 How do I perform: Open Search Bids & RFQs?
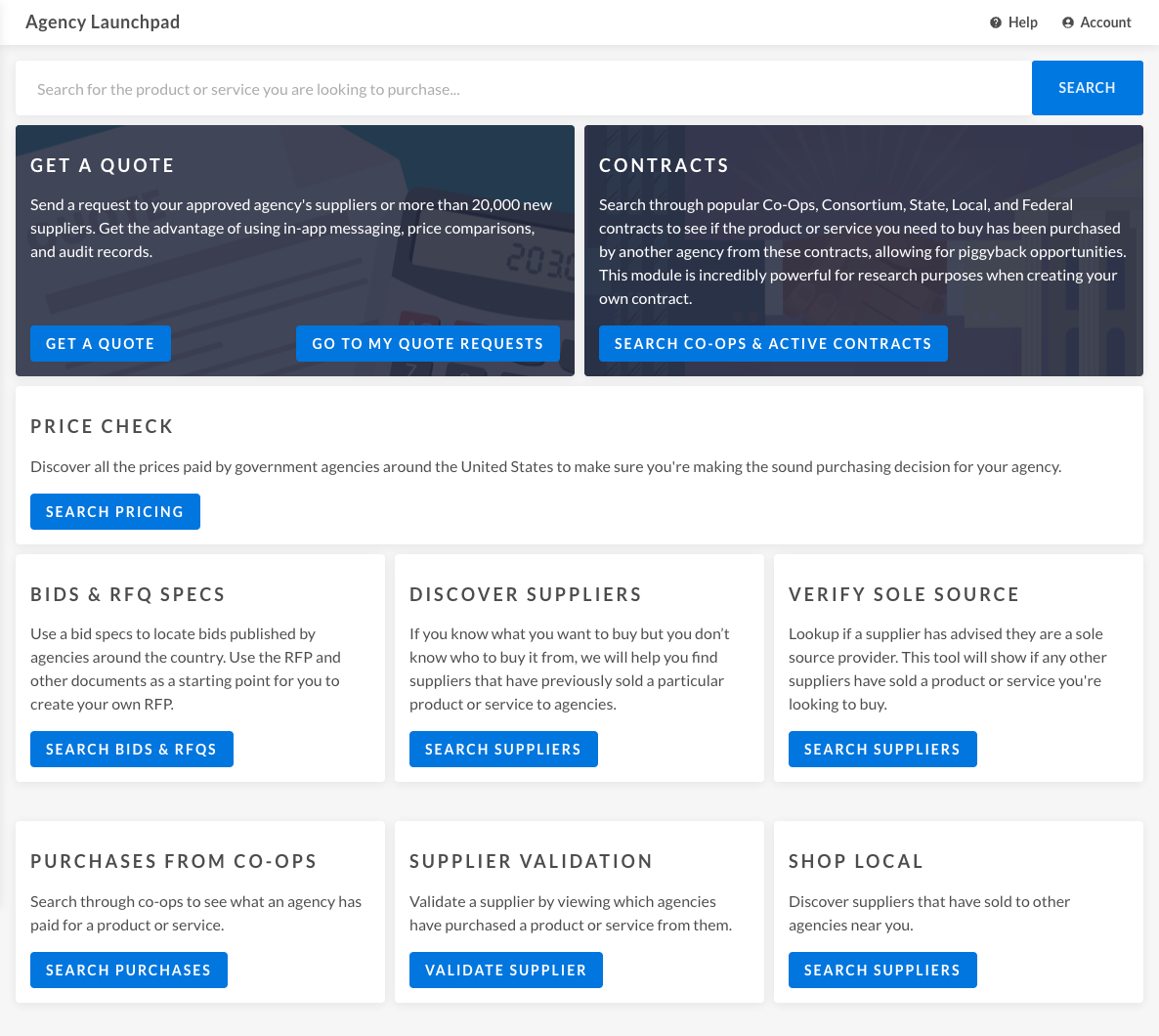click(x=131, y=750)
